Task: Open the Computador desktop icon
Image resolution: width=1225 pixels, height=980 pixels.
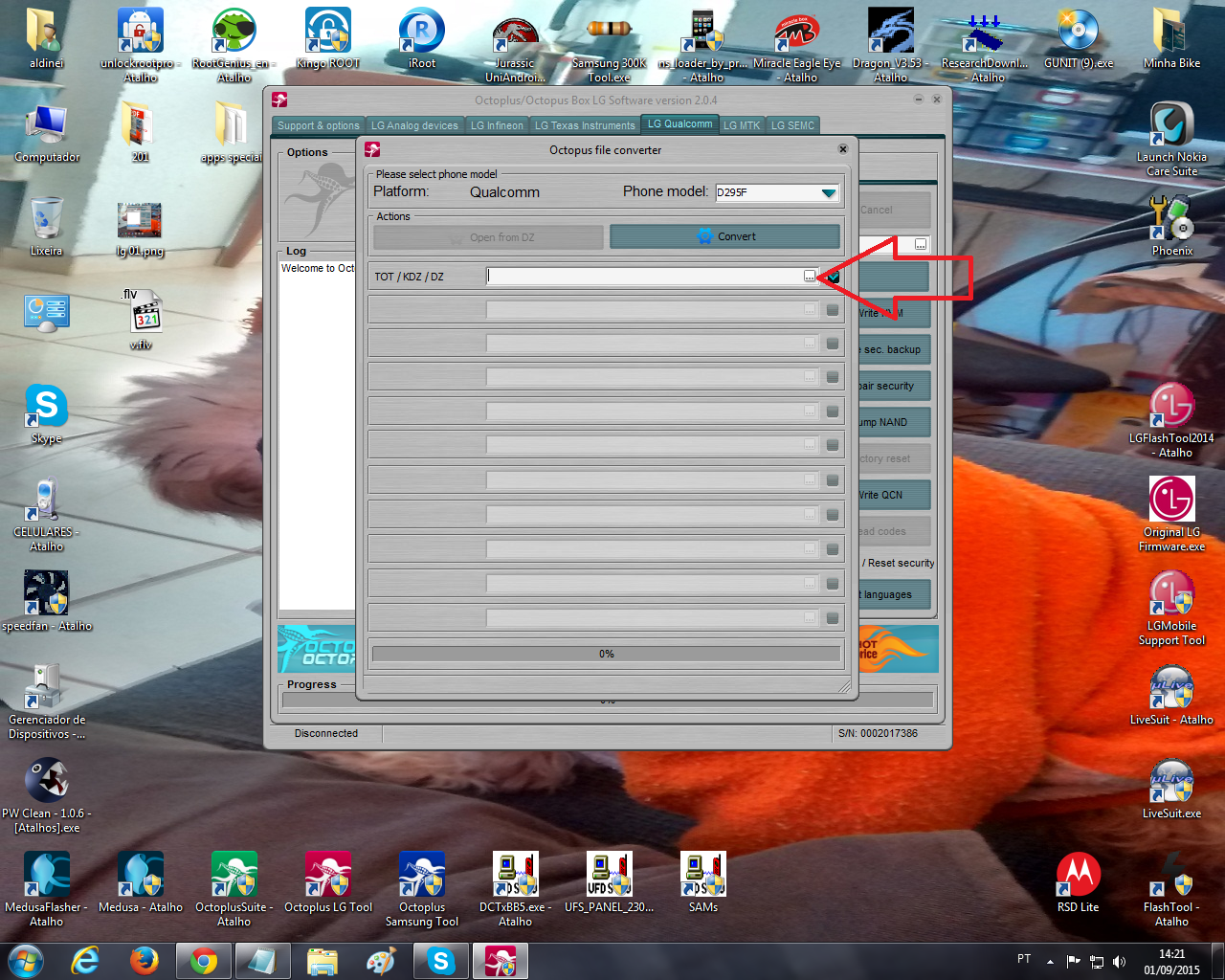Action: click(x=47, y=132)
